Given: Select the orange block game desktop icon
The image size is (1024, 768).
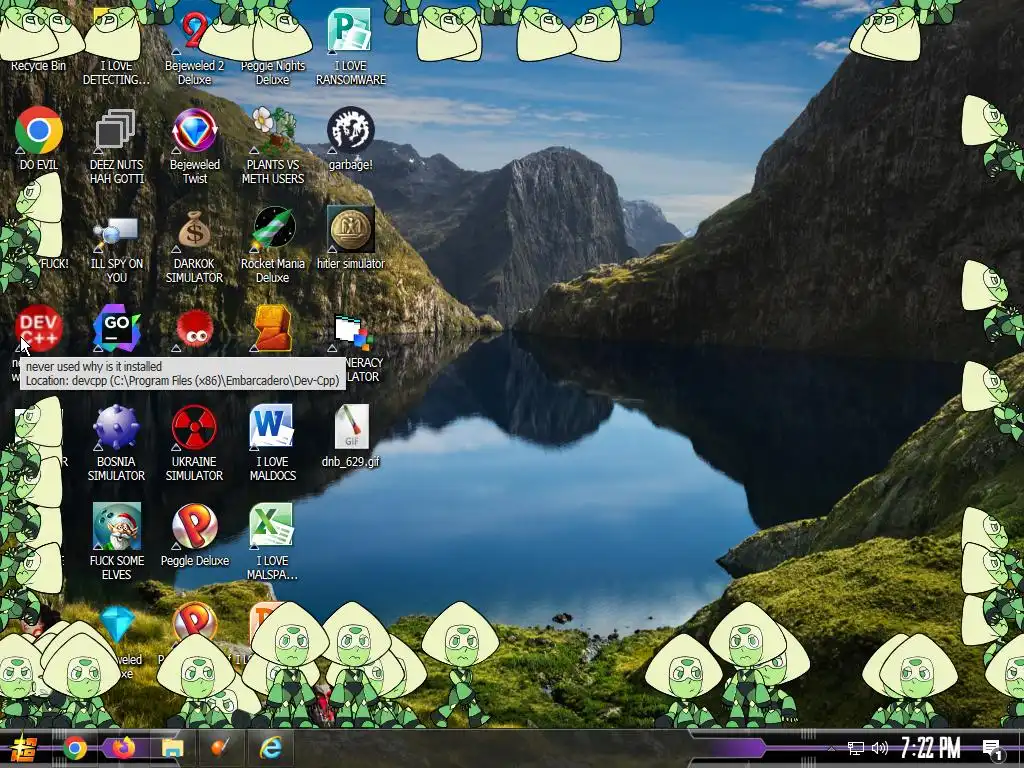Looking at the screenshot, I should 273,328.
